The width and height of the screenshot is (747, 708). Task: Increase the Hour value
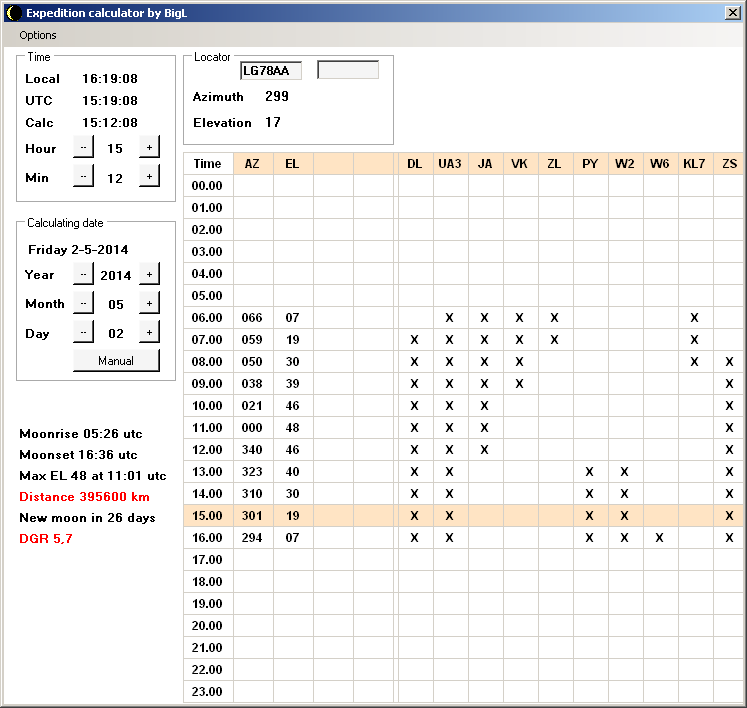(x=148, y=147)
